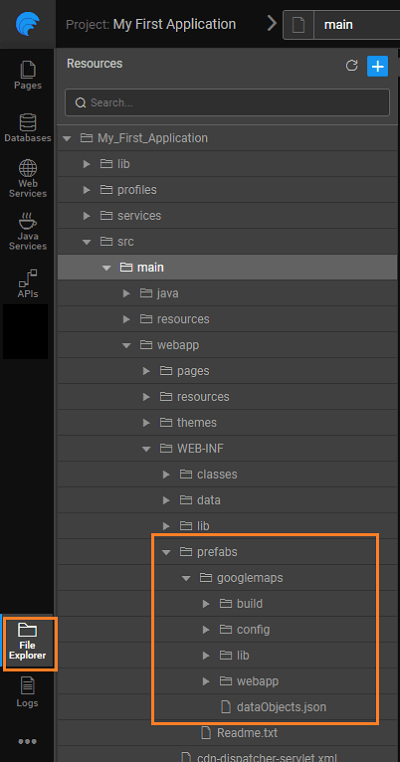Open the Databases section
The width and height of the screenshot is (400, 762).
(27, 128)
